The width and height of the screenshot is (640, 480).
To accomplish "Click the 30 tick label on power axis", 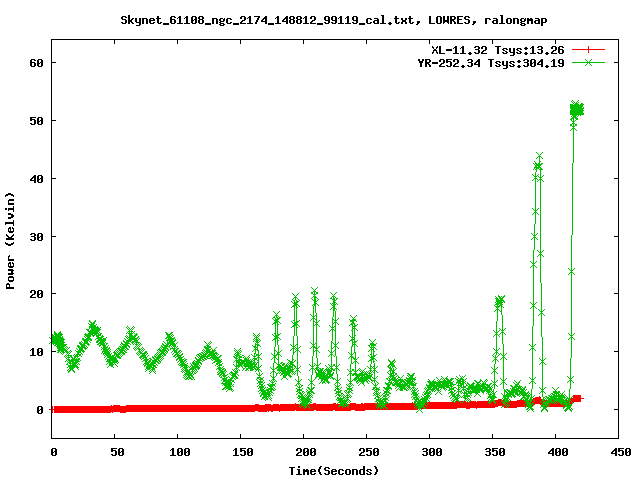I will click(36, 236).
